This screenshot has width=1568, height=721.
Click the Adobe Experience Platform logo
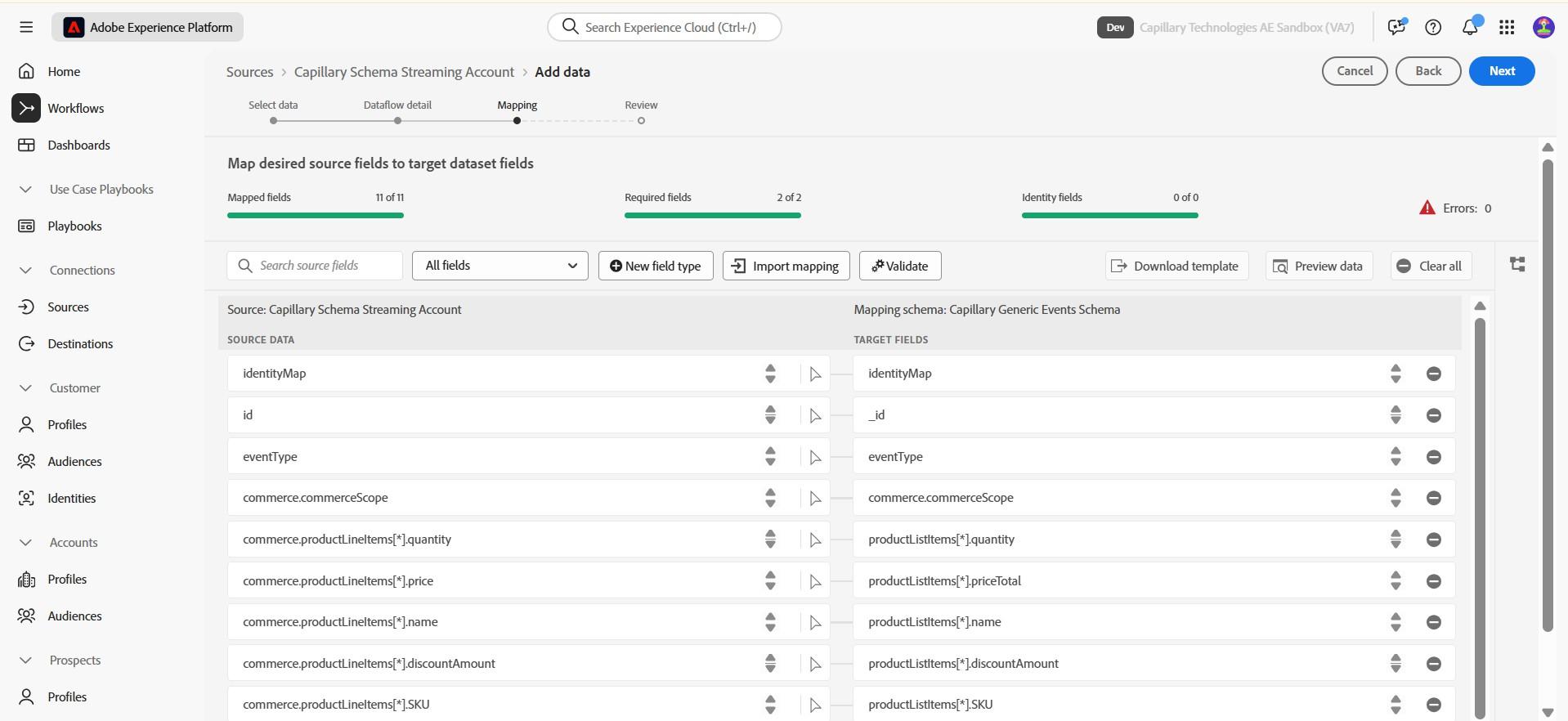click(74, 27)
